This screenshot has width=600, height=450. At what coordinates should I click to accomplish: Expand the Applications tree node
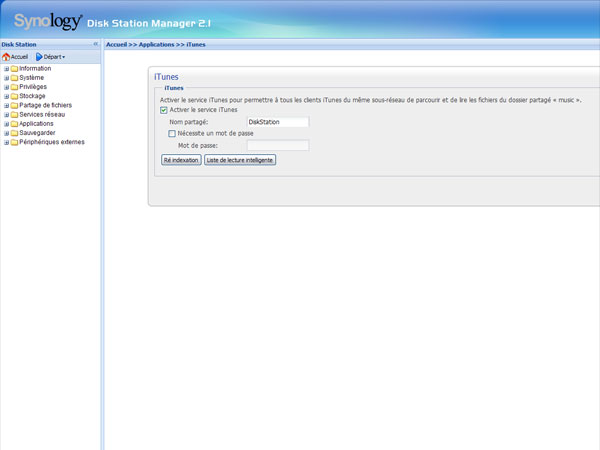7,124
